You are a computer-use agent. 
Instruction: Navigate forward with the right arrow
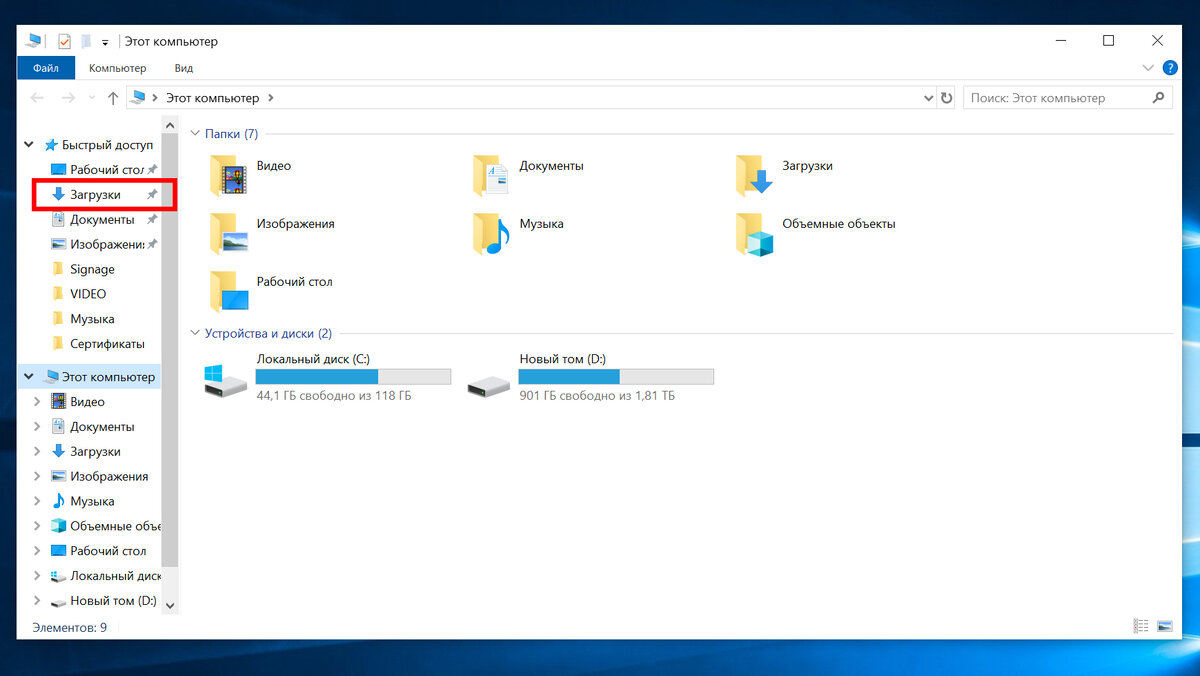[68, 98]
